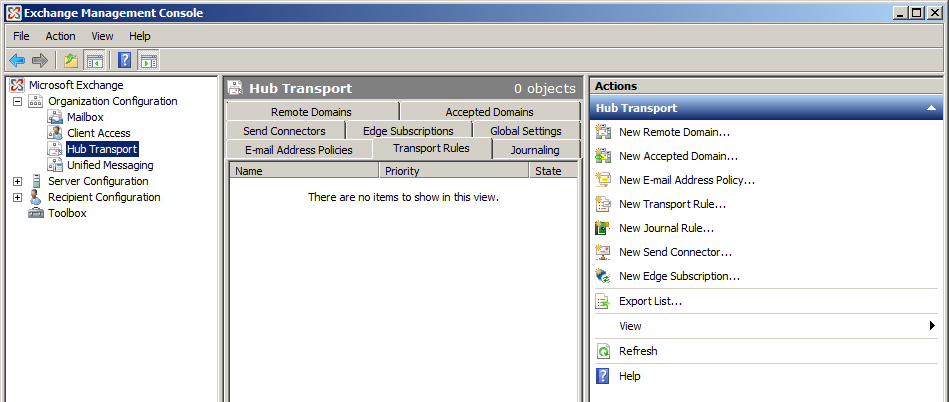This screenshot has width=949, height=402.
Task: Toggle the Show/Hide Action Pane icon
Action: pos(148,60)
